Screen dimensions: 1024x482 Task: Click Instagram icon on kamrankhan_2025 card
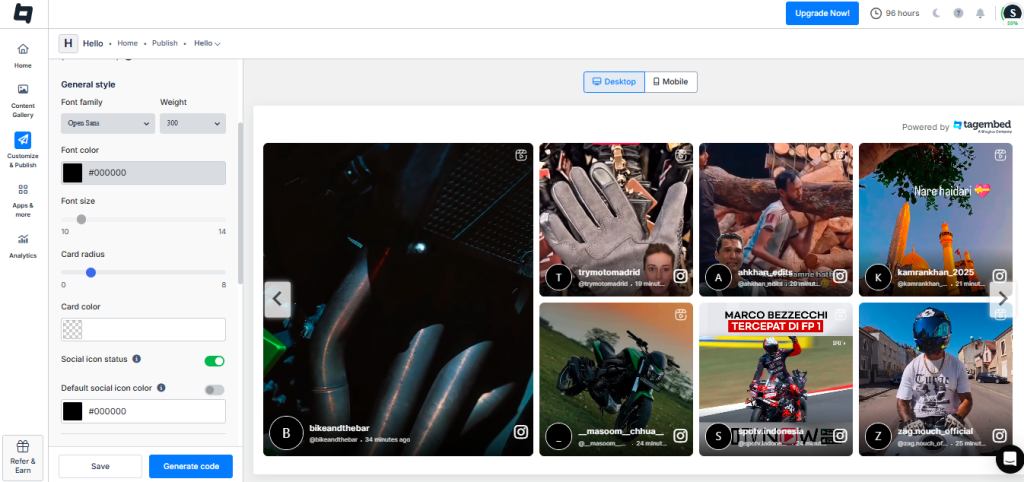point(1000,276)
